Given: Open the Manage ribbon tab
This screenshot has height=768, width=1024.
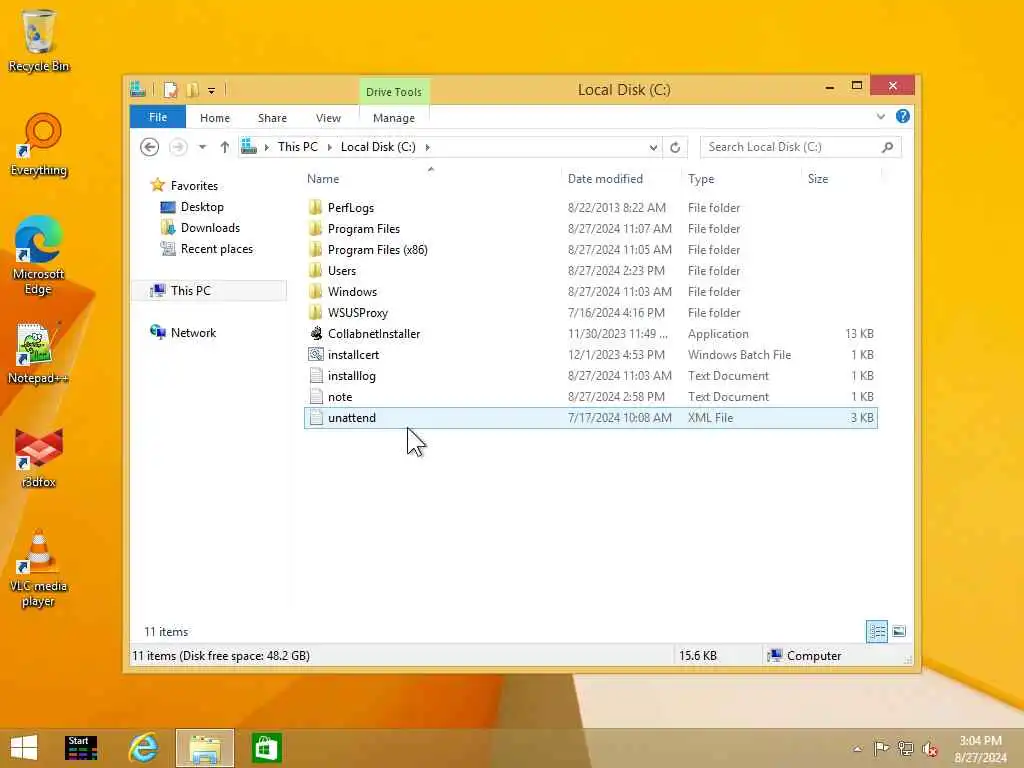Looking at the screenshot, I should (394, 118).
